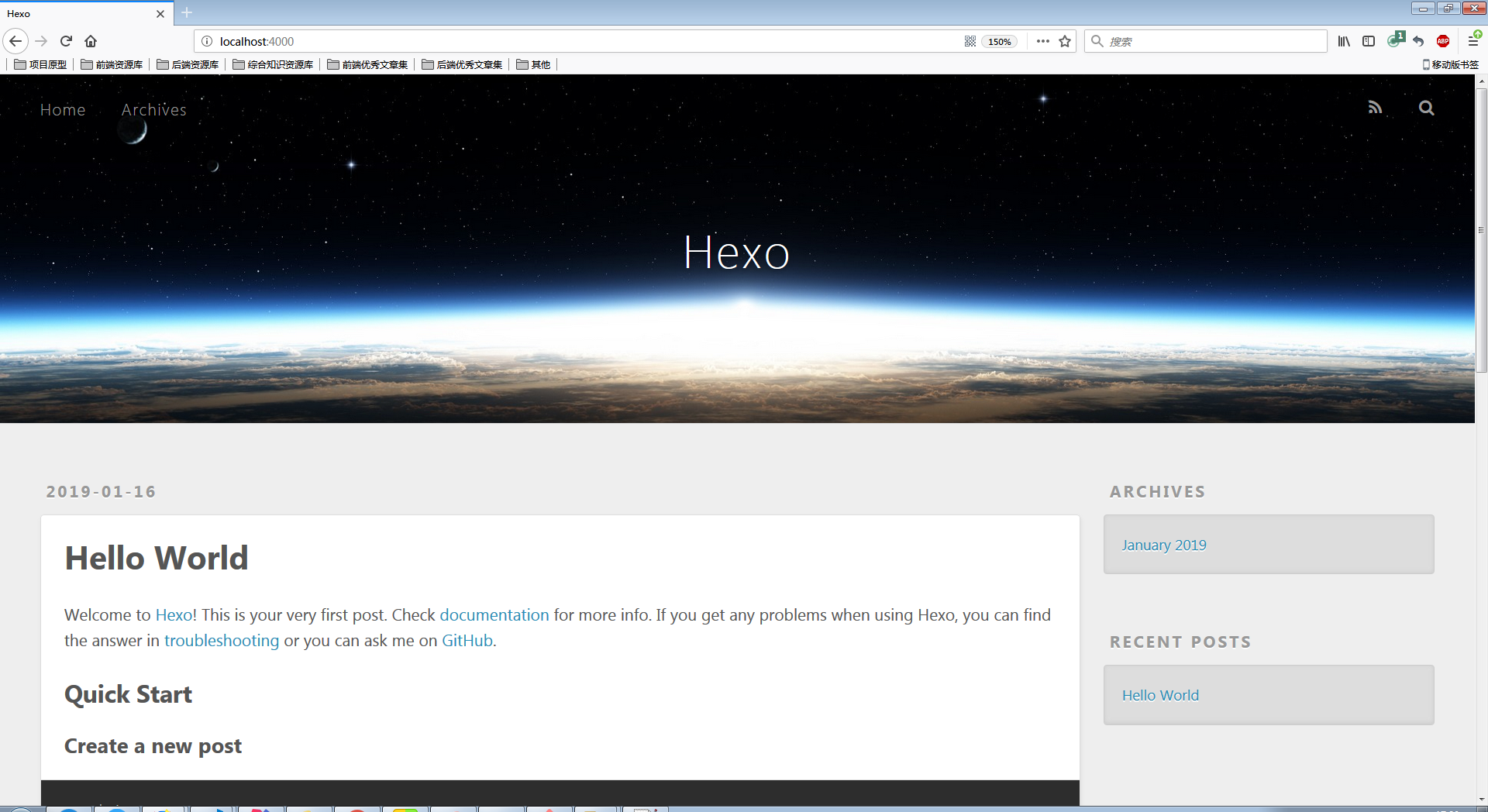Click the Quick Start heading

tap(128, 694)
